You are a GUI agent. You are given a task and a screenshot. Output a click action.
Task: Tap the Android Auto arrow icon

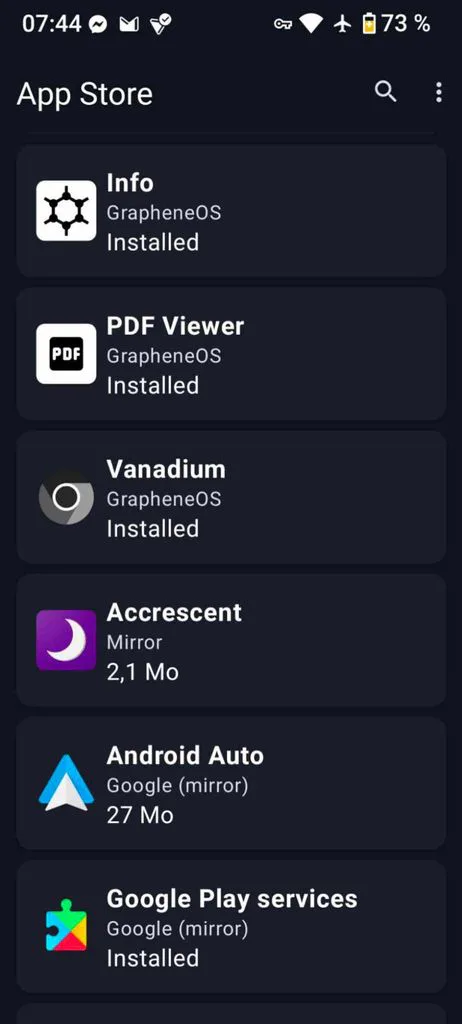click(x=66, y=783)
